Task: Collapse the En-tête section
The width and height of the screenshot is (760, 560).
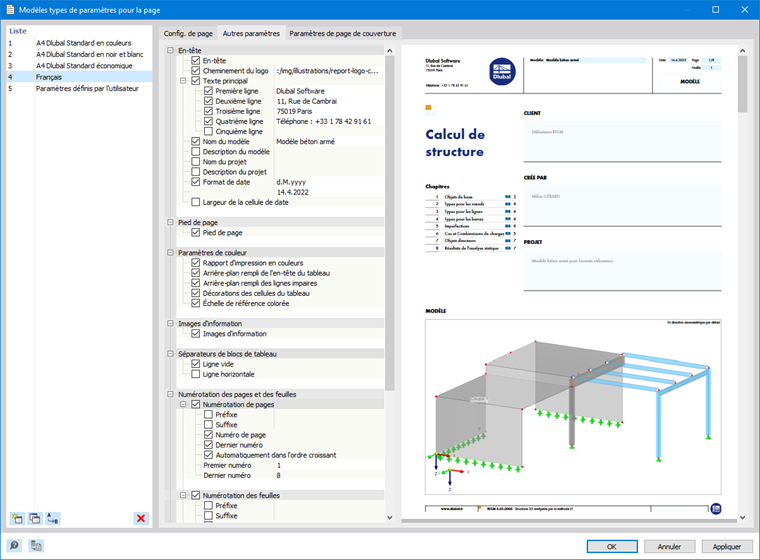Action: click(x=170, y=50)
